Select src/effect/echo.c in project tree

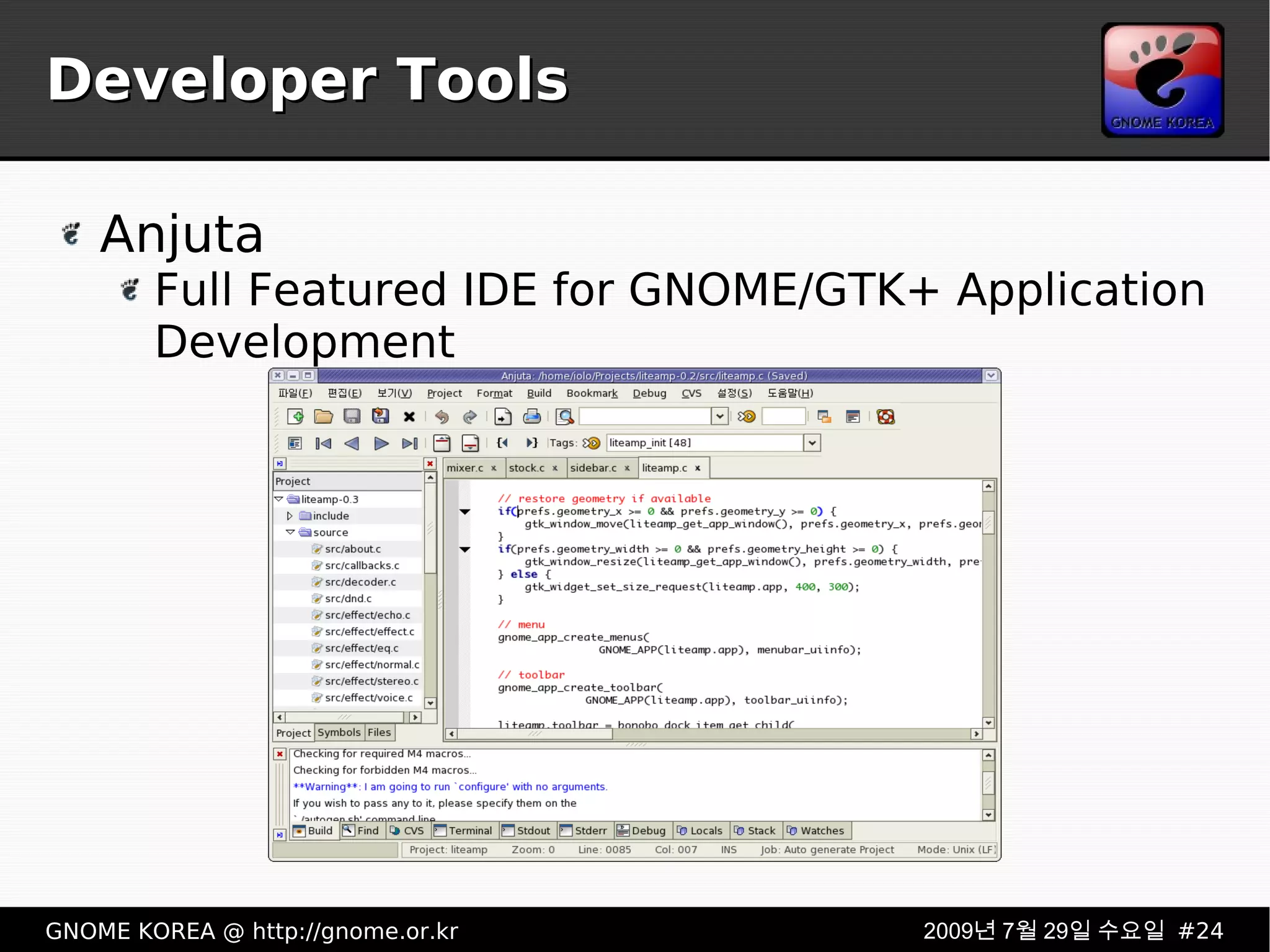367,615
